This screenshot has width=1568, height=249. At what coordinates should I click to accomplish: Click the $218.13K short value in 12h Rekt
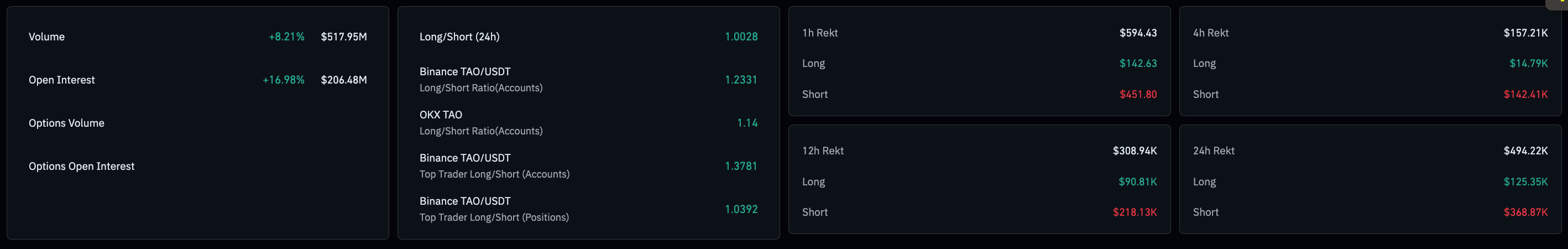pos(1134,212)
